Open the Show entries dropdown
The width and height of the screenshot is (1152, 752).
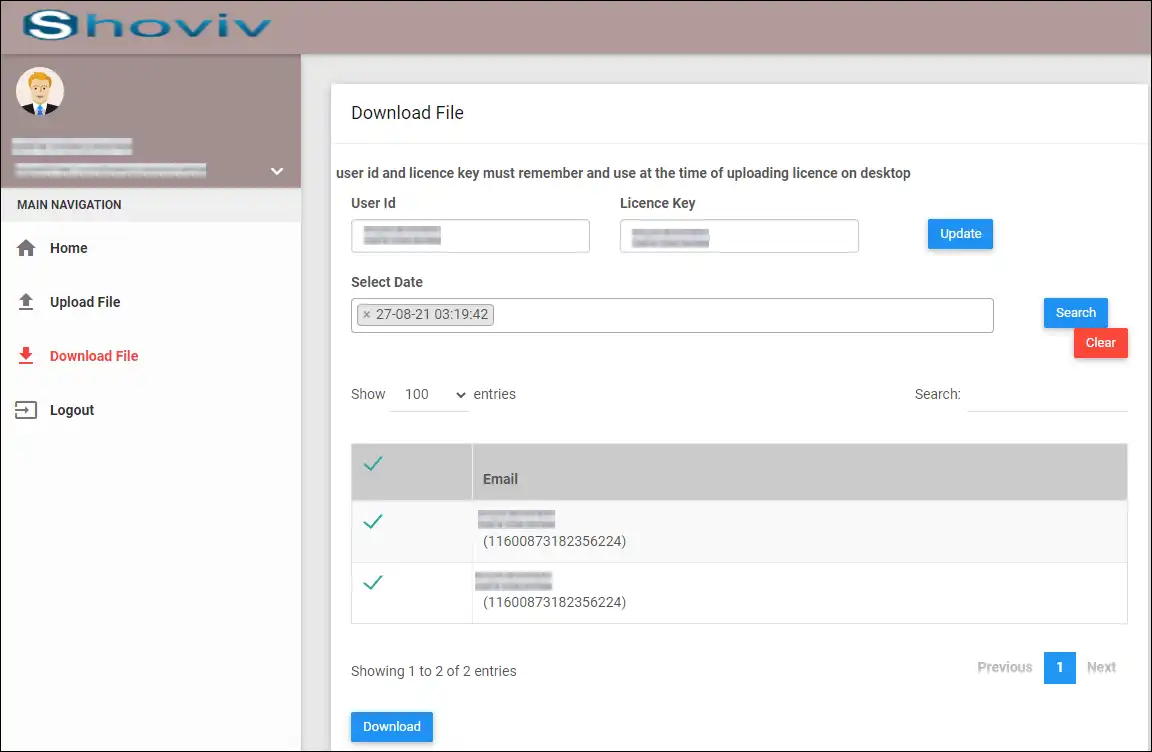pos(429,395)
